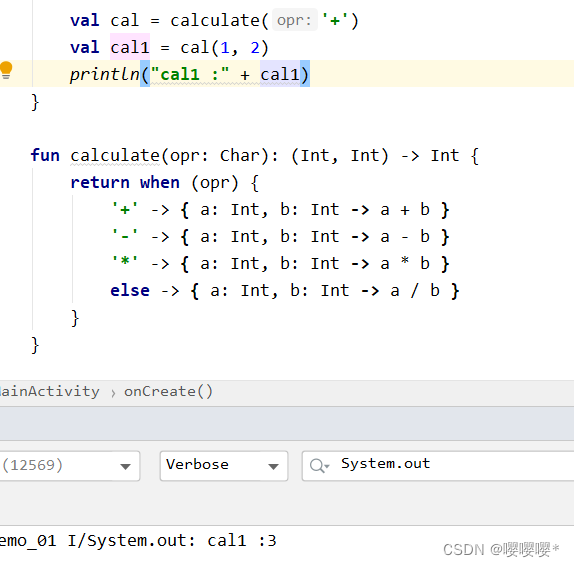Click the search magnifier icon in logcat filter

tap(319, 466)
